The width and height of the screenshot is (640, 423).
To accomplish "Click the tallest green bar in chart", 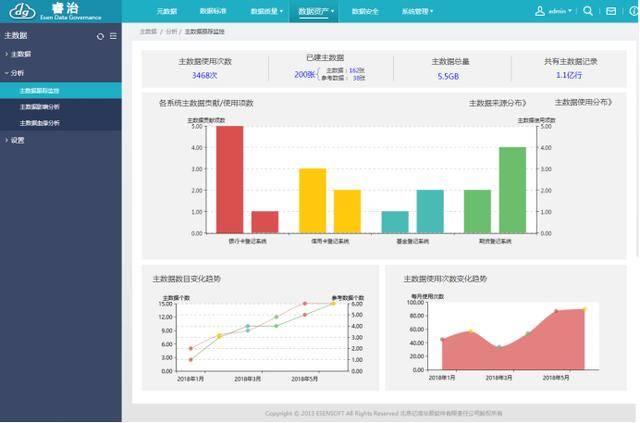I will click(512, 190).
